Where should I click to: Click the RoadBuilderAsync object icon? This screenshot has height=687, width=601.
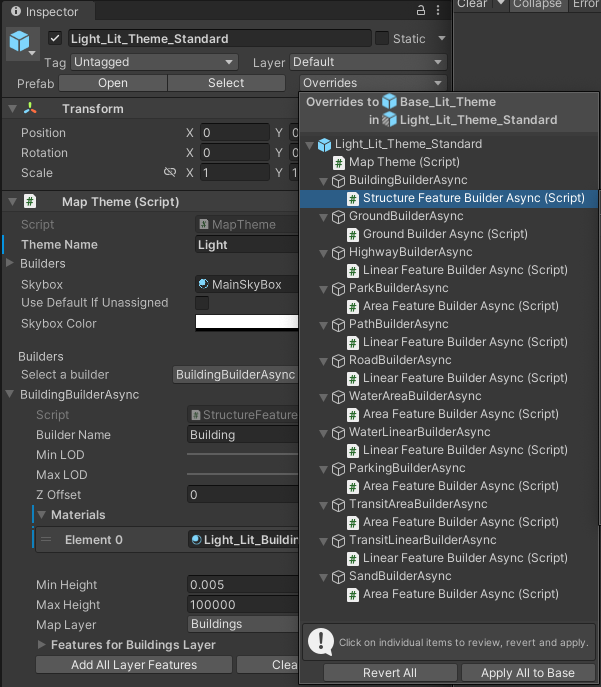coord(338,361)
